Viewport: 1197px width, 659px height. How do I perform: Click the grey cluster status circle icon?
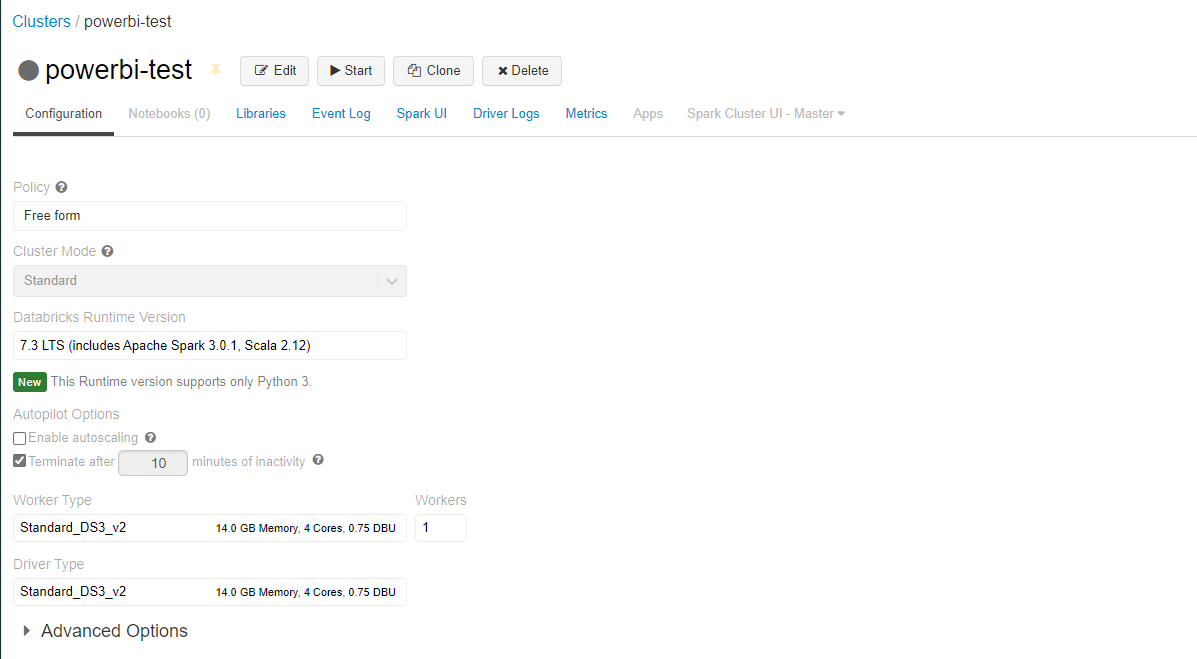28,70
